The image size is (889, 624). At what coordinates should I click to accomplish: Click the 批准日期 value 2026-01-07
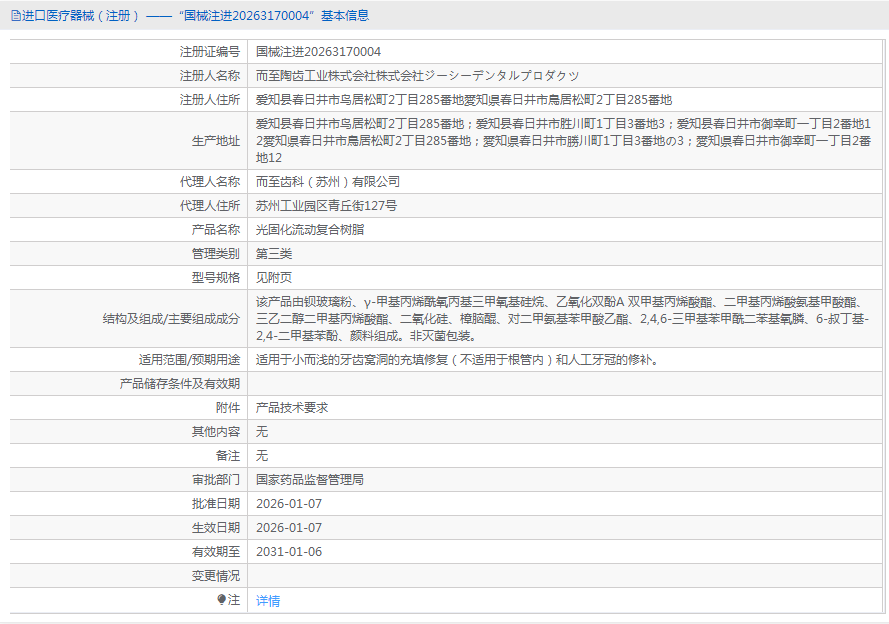point(289,504)
